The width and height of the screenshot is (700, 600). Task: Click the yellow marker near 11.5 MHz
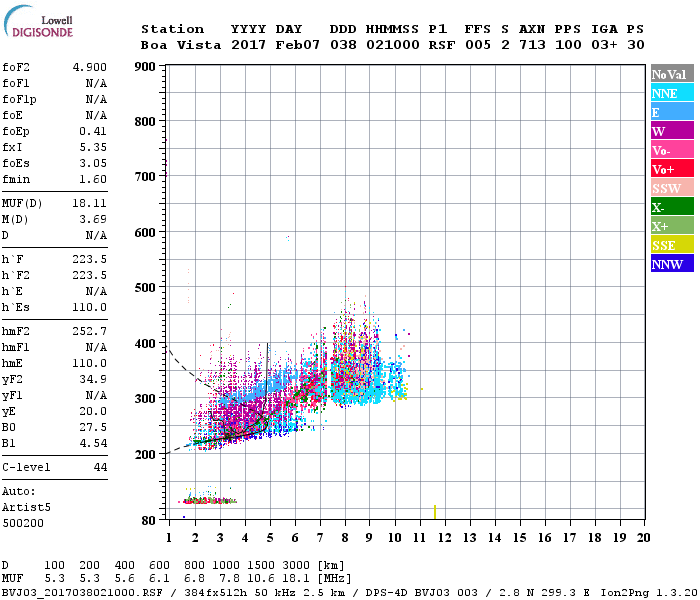pos(435,512)
